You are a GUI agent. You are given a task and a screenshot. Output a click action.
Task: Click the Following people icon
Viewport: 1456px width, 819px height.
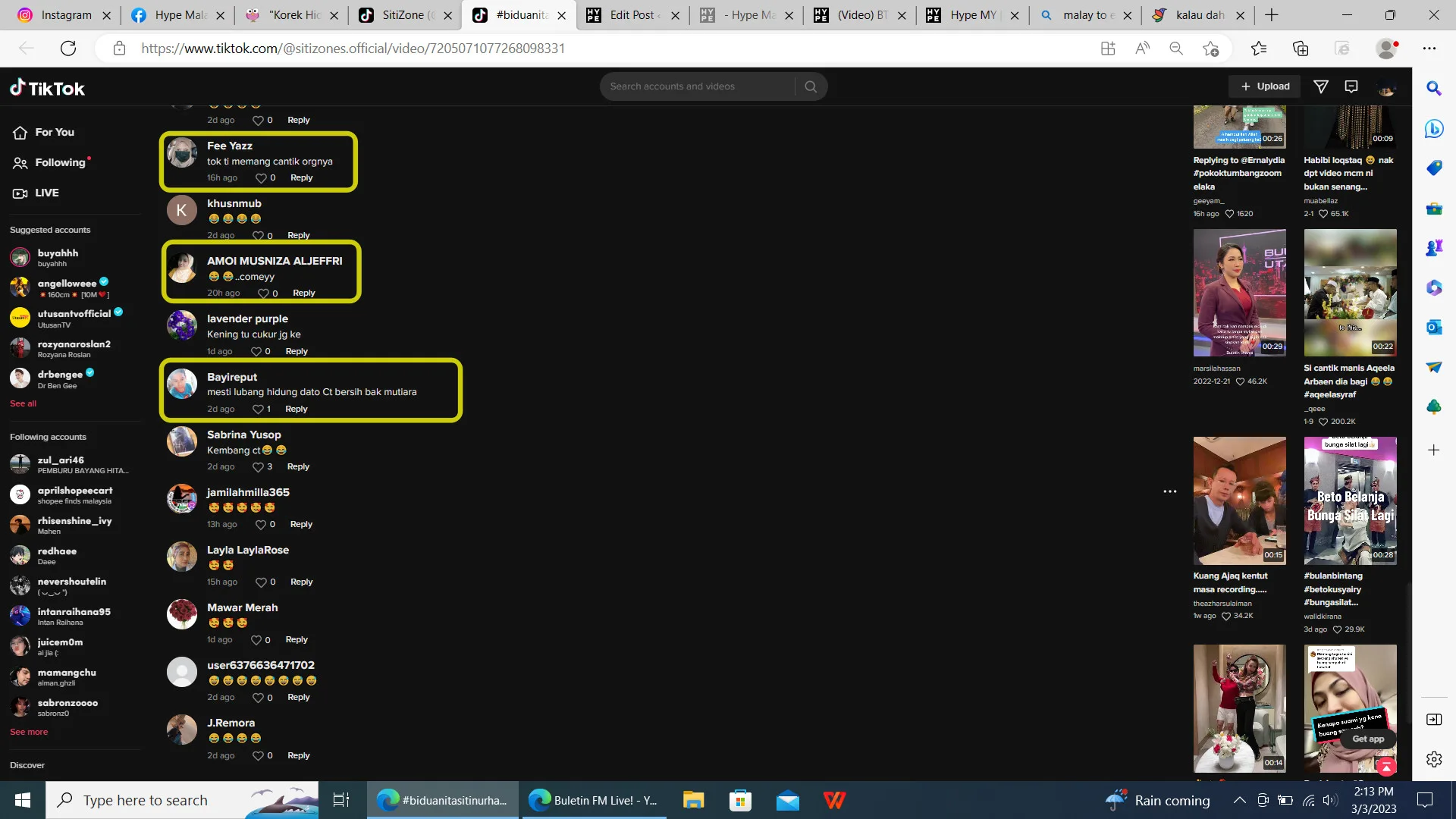click(20, 163)
